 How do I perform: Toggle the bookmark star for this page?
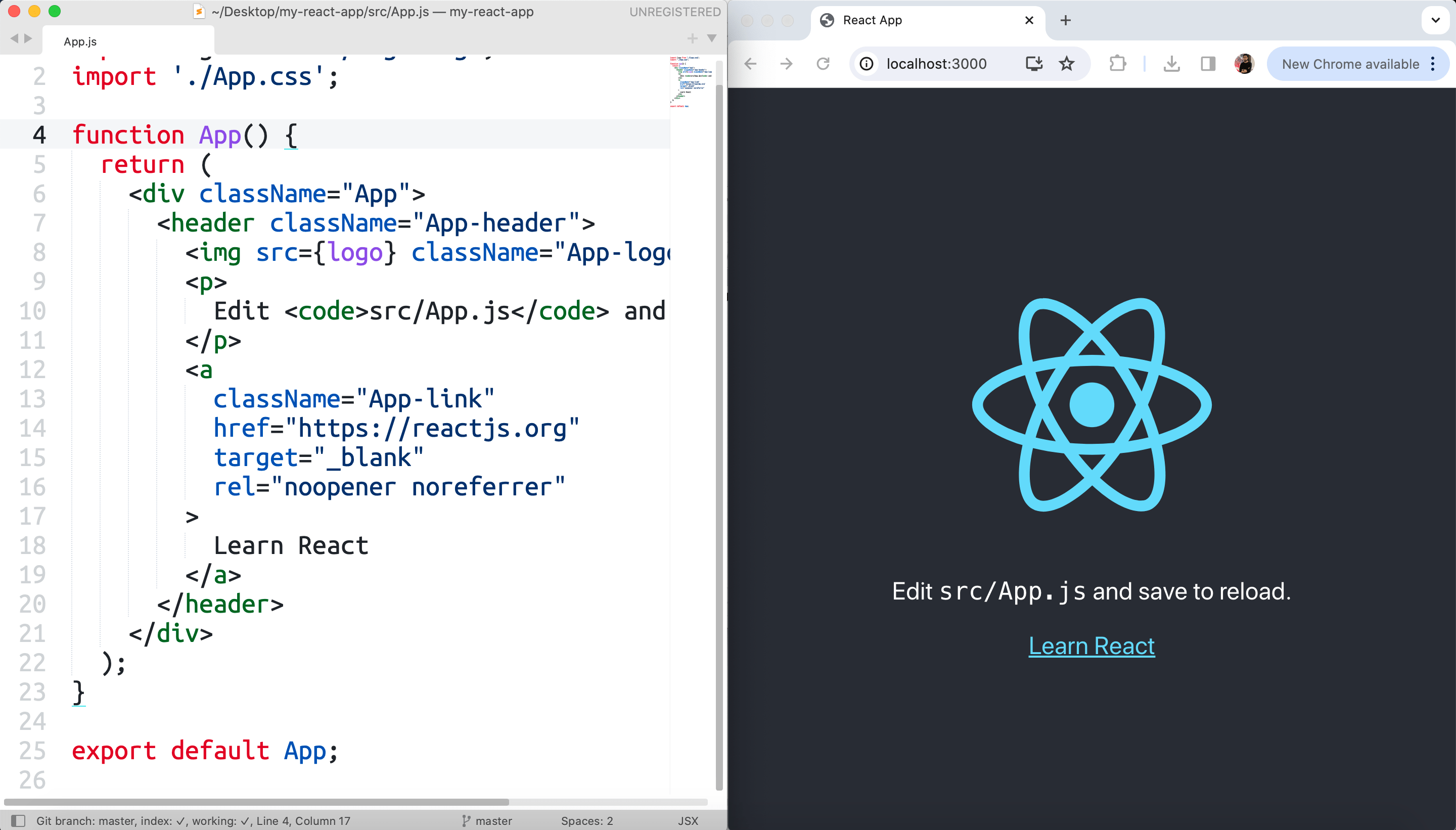1066,63
